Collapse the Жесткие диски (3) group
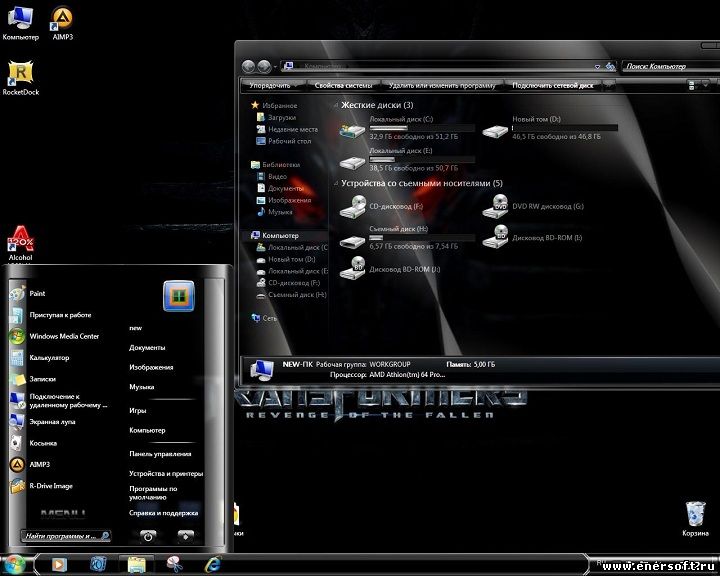Viewport: 720px width, 576px height. click(x=335, y=106)
